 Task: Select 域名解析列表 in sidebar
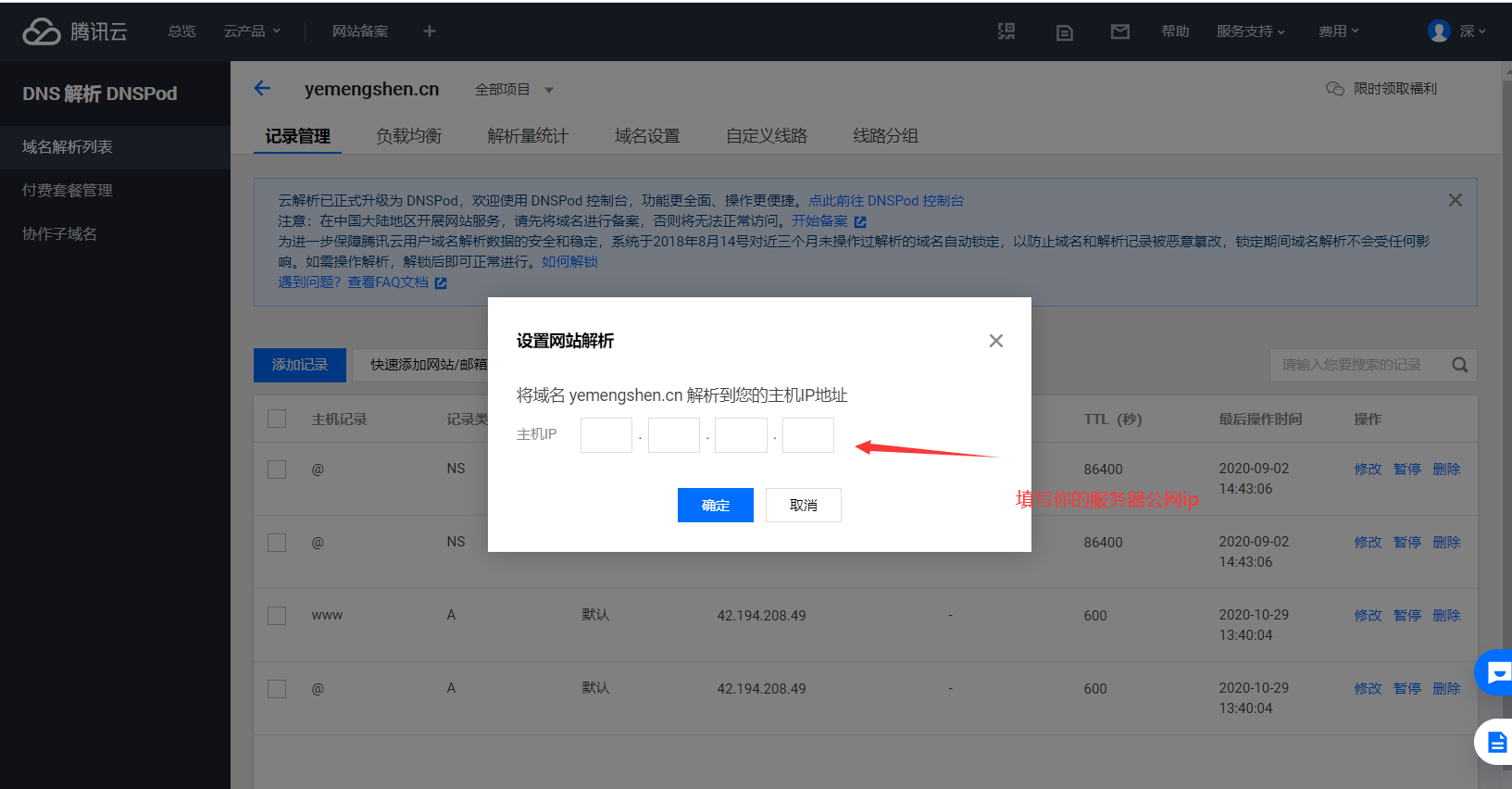pyautogui.click(x=115, y=147)
